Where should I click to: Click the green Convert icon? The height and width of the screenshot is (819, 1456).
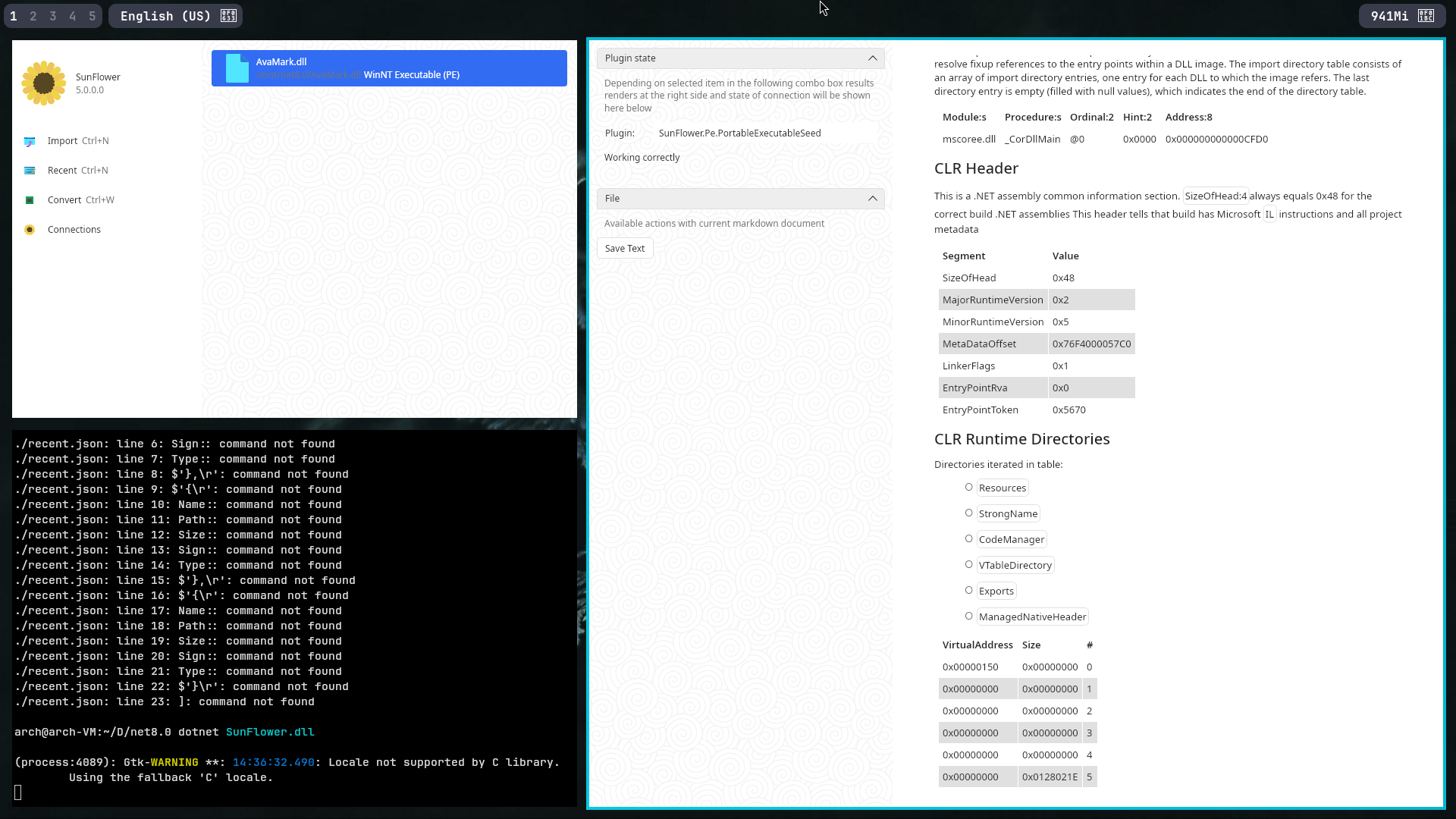click(x=30, y=200)
